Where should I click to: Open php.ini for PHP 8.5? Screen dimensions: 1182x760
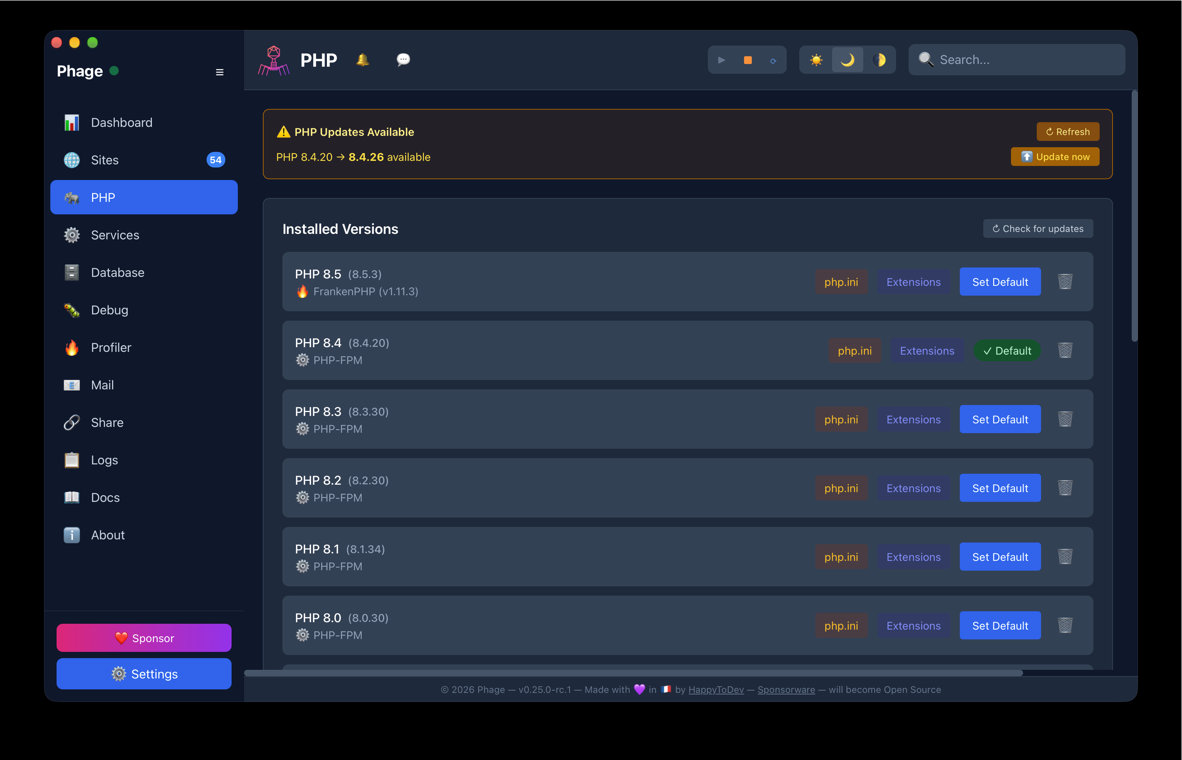click(841, 282)
